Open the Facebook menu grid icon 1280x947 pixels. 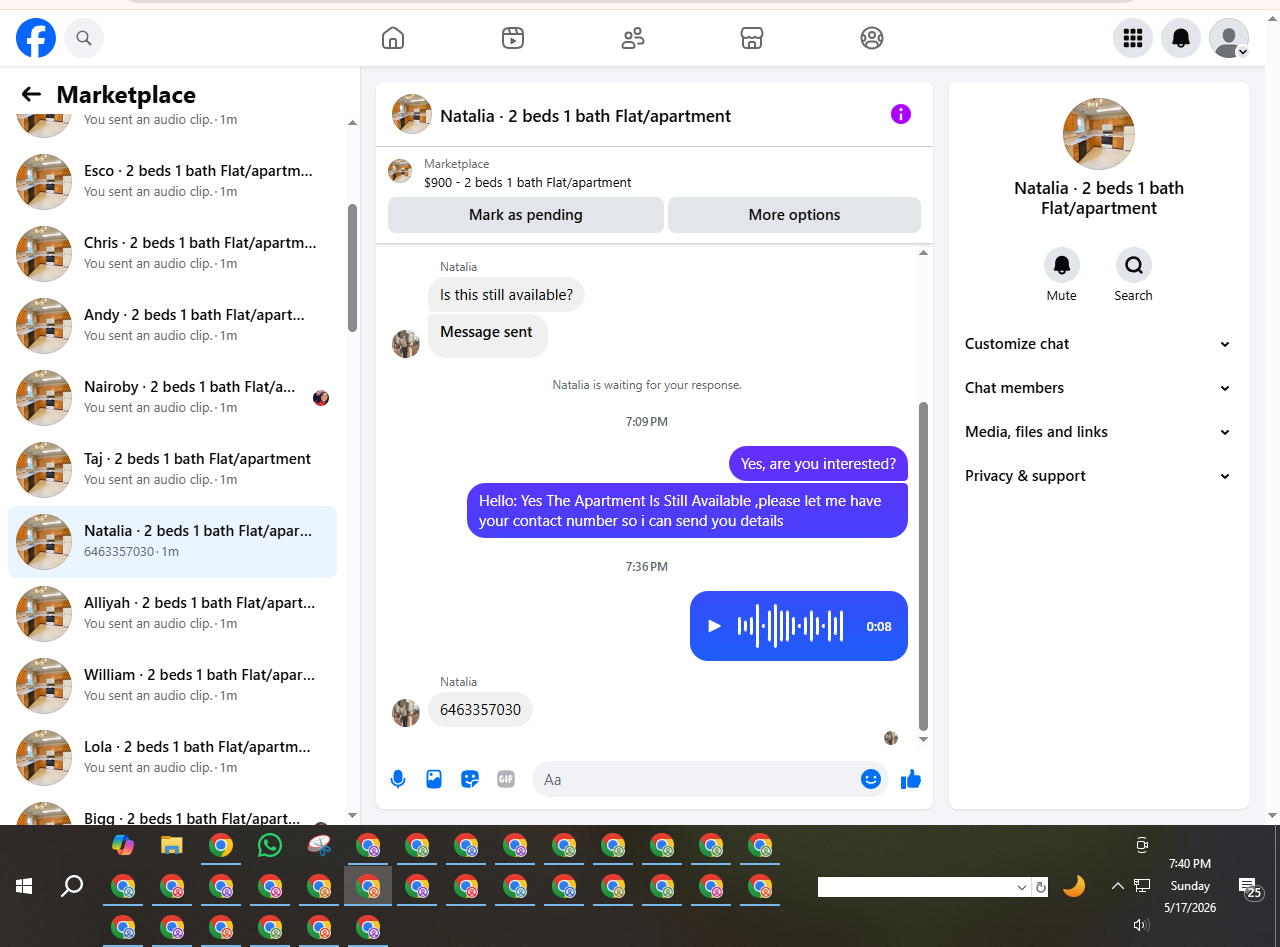click(x=1133, y=38)
